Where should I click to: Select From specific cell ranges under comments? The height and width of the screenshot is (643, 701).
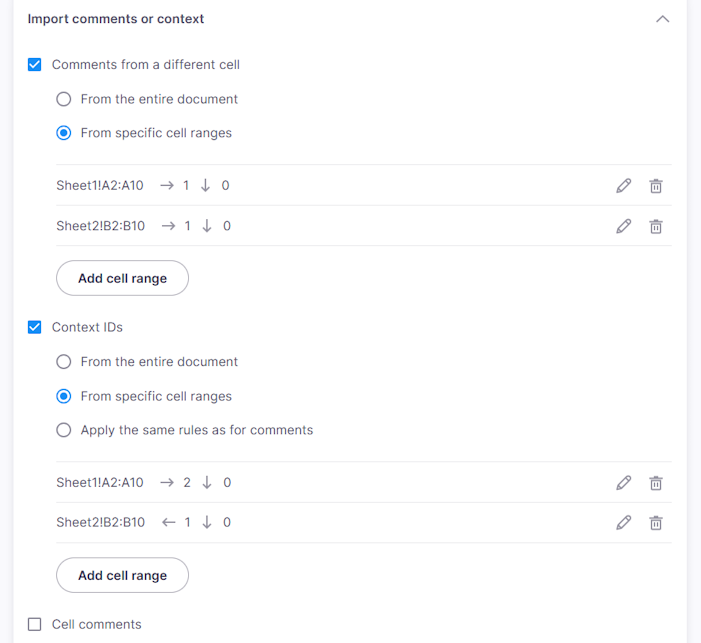[63, 133]
